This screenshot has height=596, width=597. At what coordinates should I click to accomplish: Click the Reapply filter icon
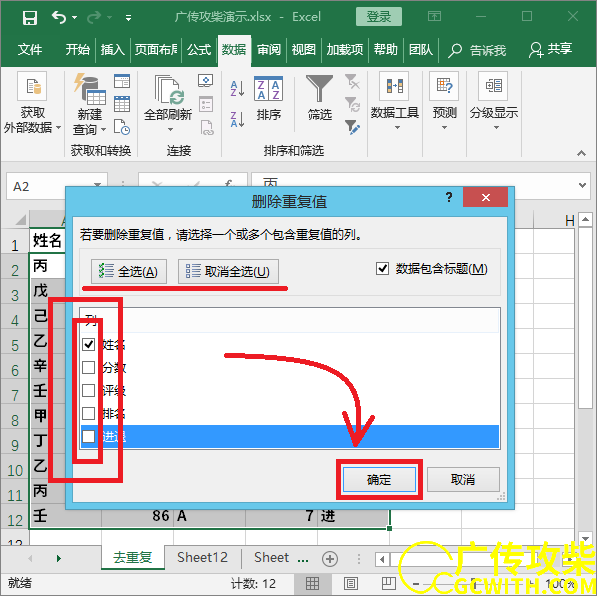[x=352, y=104]
